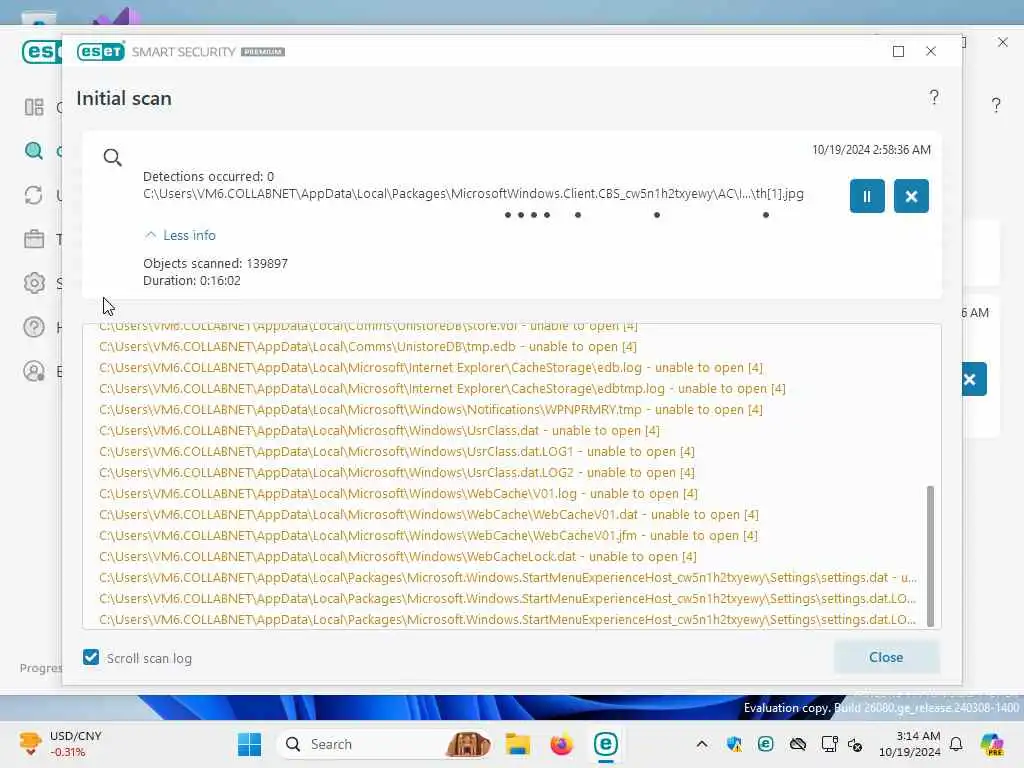Click Duration: 0:16:02 text
The width and height of the screenshot is (1024, 768).
[192, 280]
